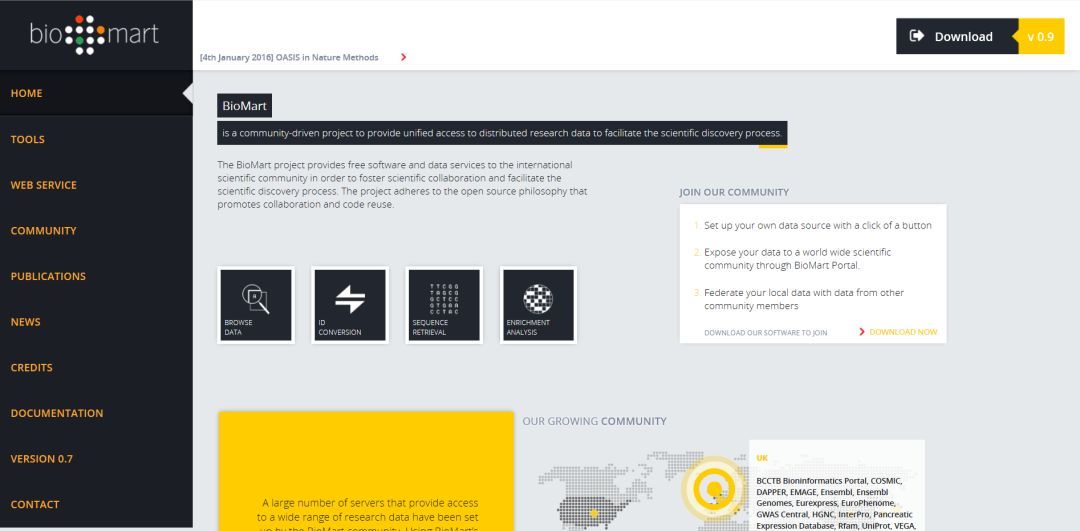The width and height of the screenshot is (1080, 531).
Task: Click the v 0.9 version badge
Action: tap(1040, 37)
